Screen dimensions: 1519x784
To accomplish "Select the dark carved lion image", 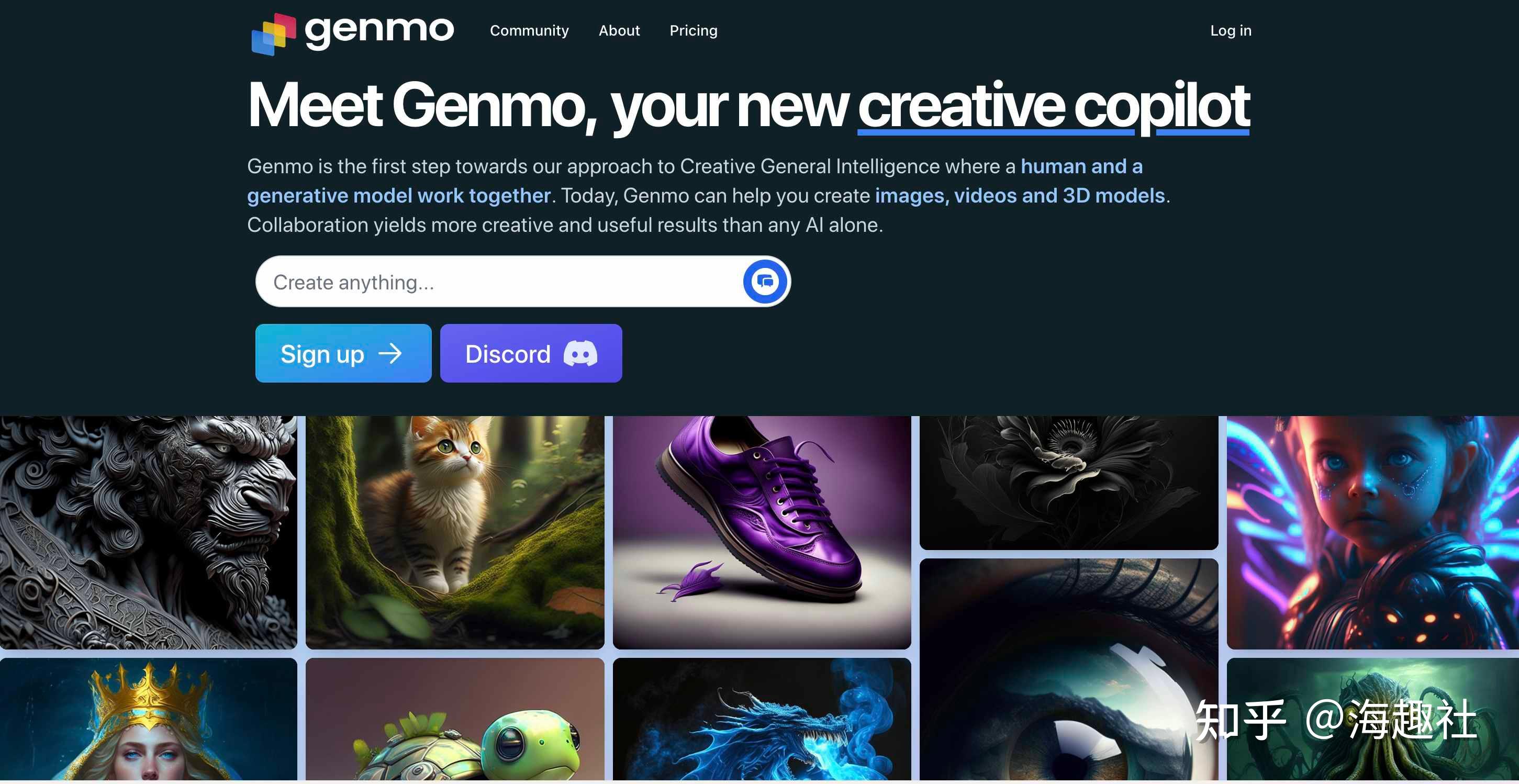I will [148, 532].
